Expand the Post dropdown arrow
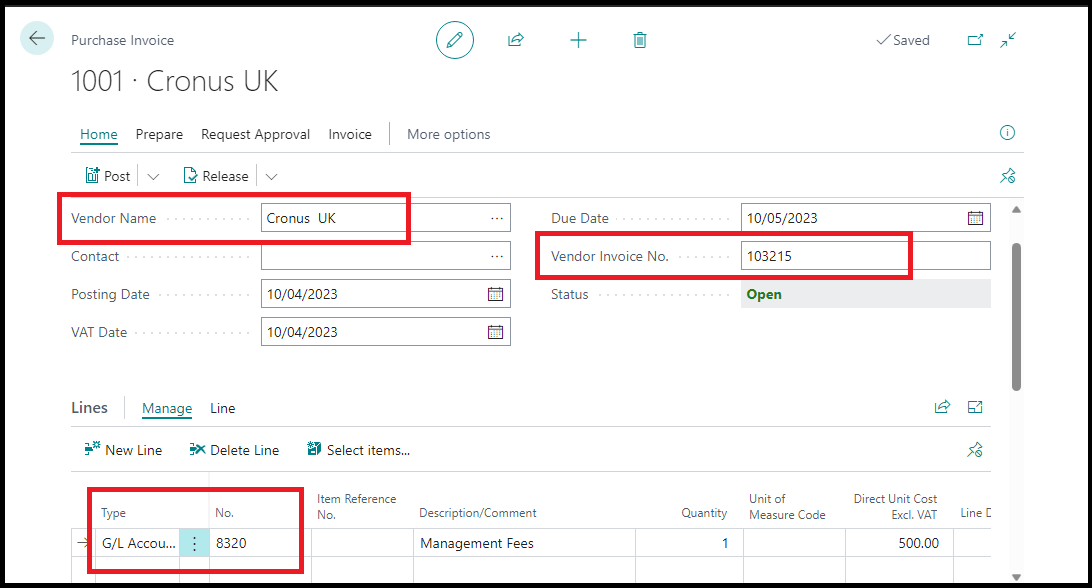Viewport: 1092px width, 588px height. click(x=153, y=176)
